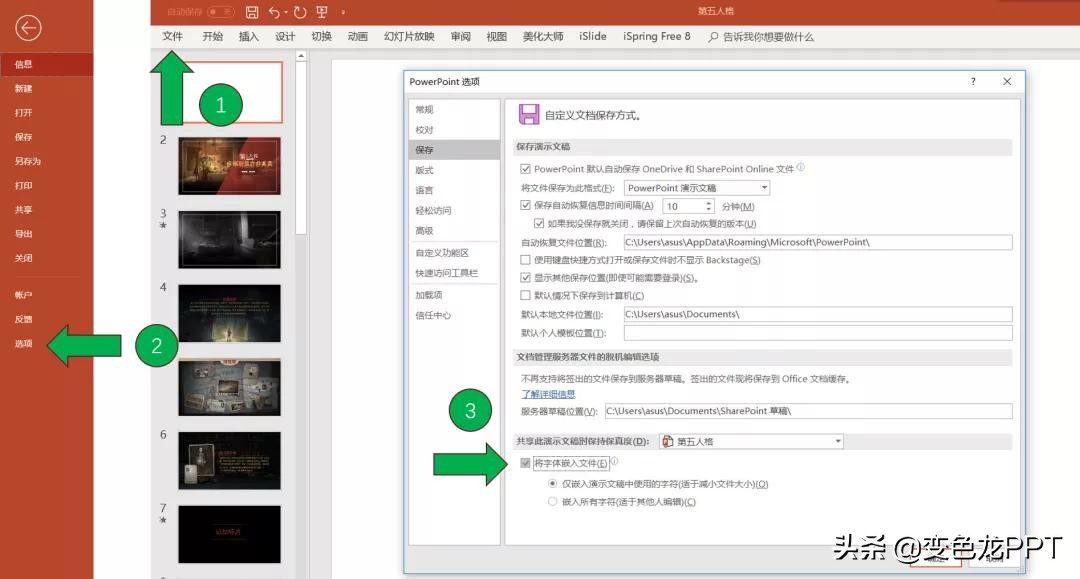1080x579 pixels.
Task: Select the 嵌入所有字符 radio option
Action: 553,501
